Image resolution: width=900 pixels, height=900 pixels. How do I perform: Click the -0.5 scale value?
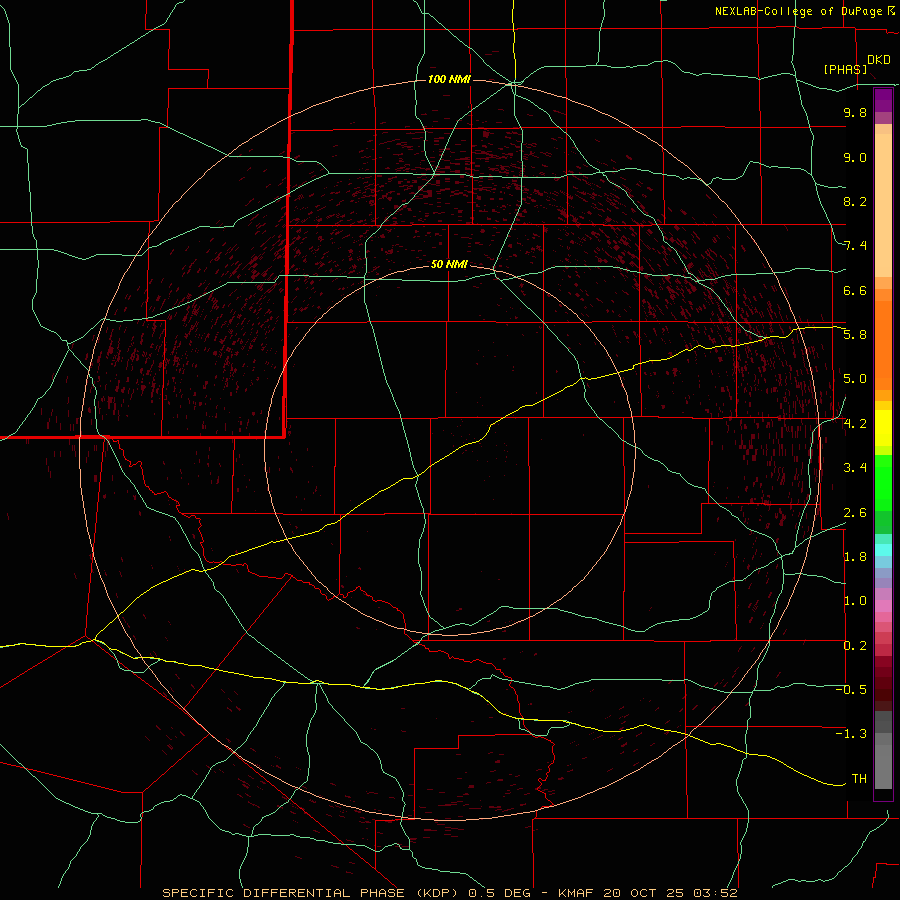click(851, 690)
